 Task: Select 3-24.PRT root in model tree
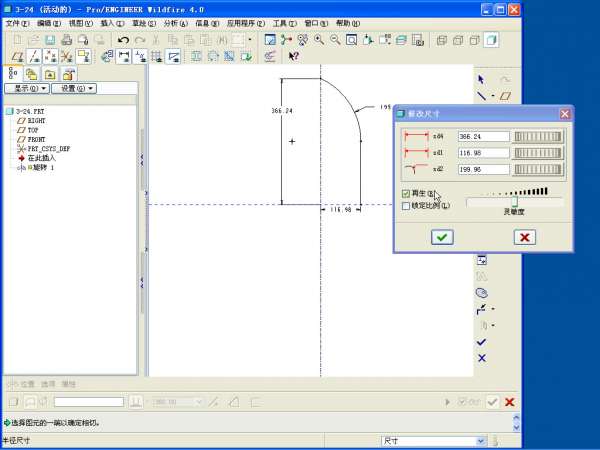(x=30, y=111)
